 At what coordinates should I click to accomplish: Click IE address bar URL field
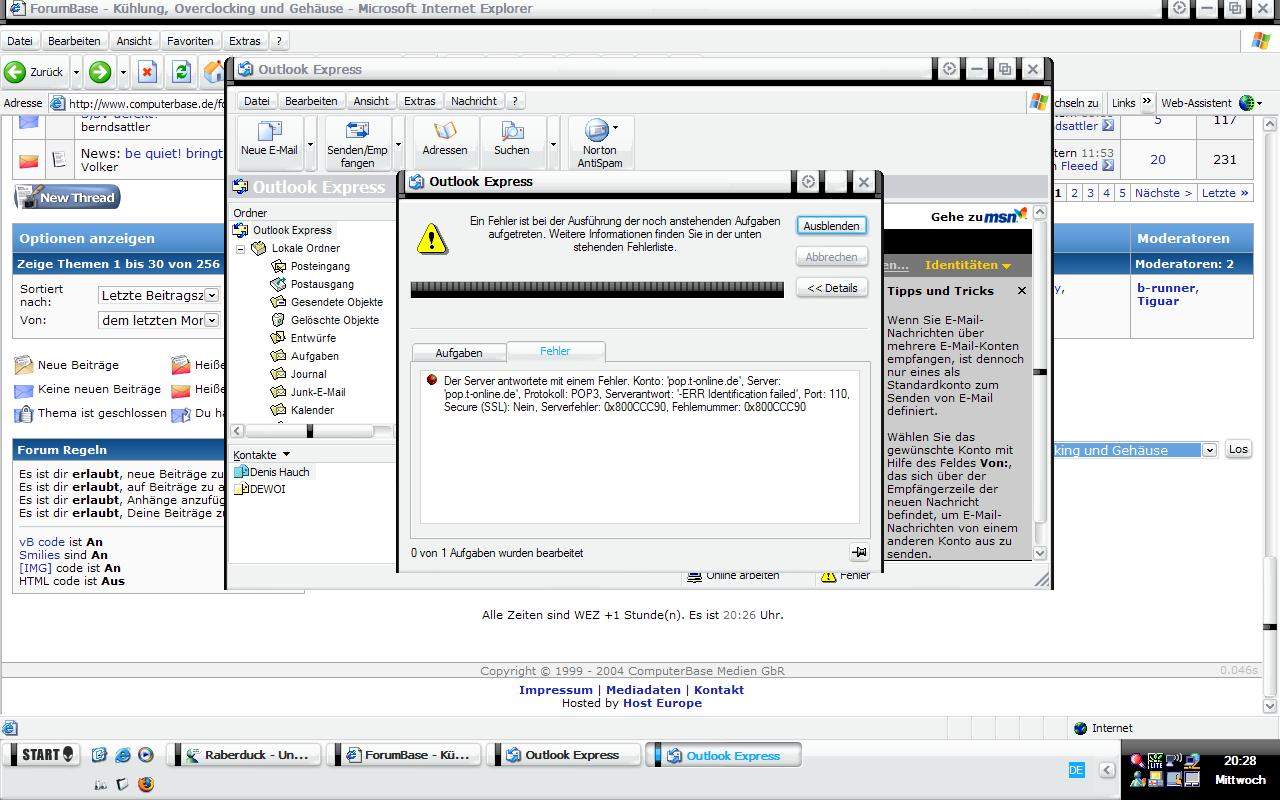(145, 103)
